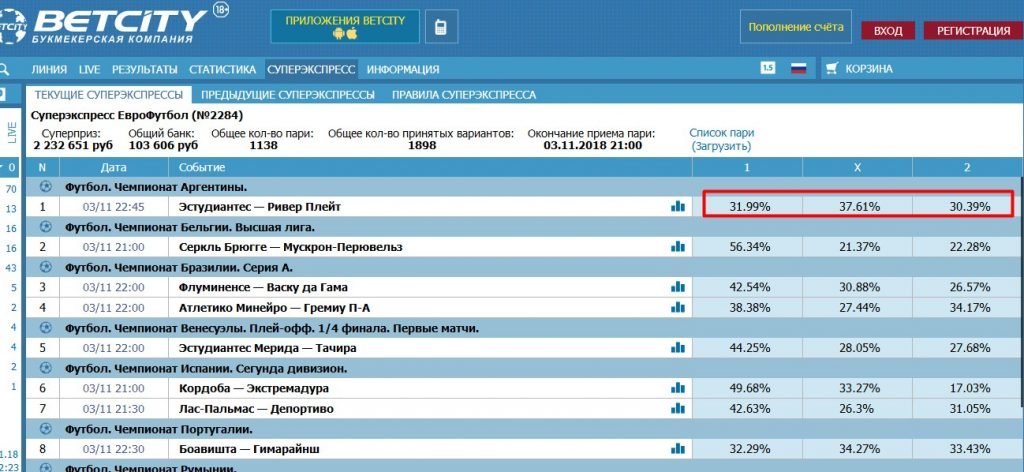The width and height of the screenshot is (1024, 472).
Task: Click event name Кордоба — Экстремадура
Action: coord(253,388)
